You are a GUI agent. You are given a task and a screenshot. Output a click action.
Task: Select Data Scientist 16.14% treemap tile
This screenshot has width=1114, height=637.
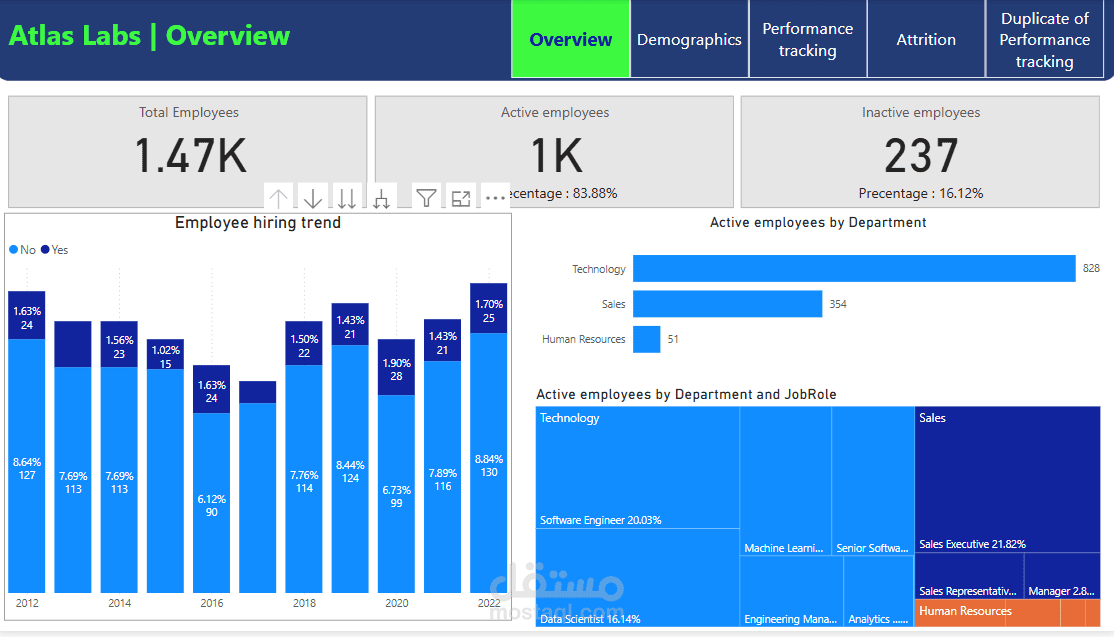637,578
